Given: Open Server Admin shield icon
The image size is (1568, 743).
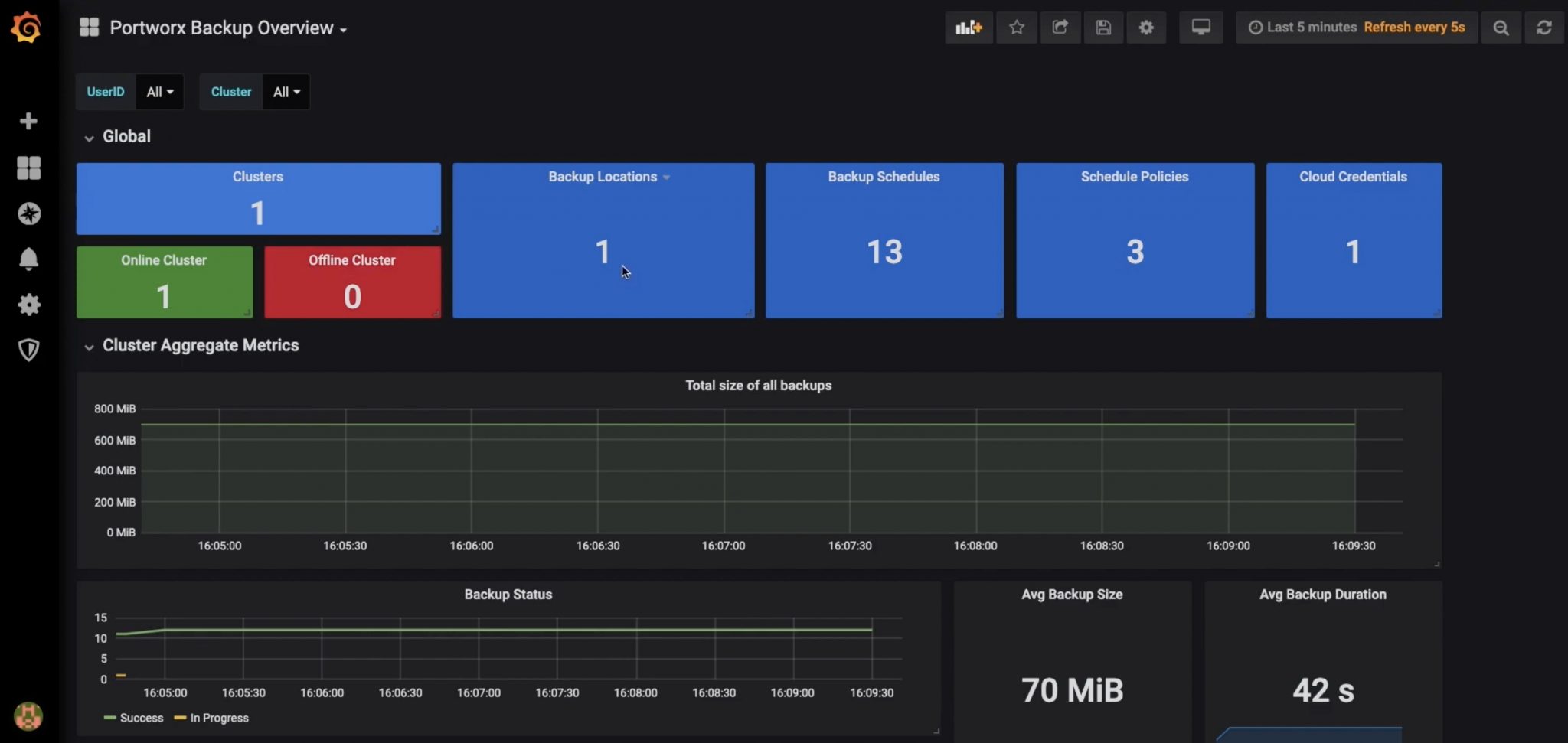Looking at the screenshot, I should [x=28, y=350].
